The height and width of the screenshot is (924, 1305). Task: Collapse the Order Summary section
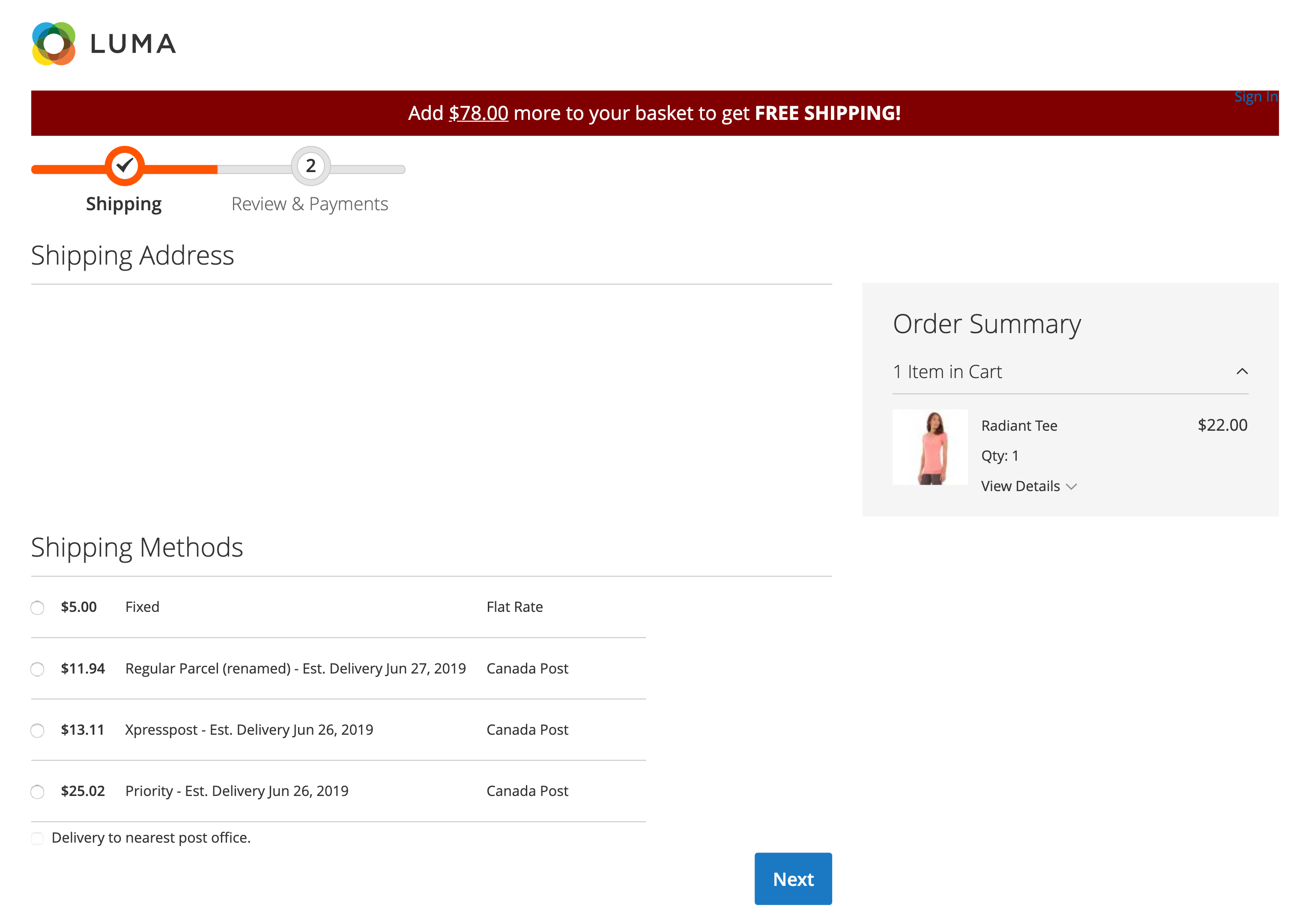(1242, 371)
